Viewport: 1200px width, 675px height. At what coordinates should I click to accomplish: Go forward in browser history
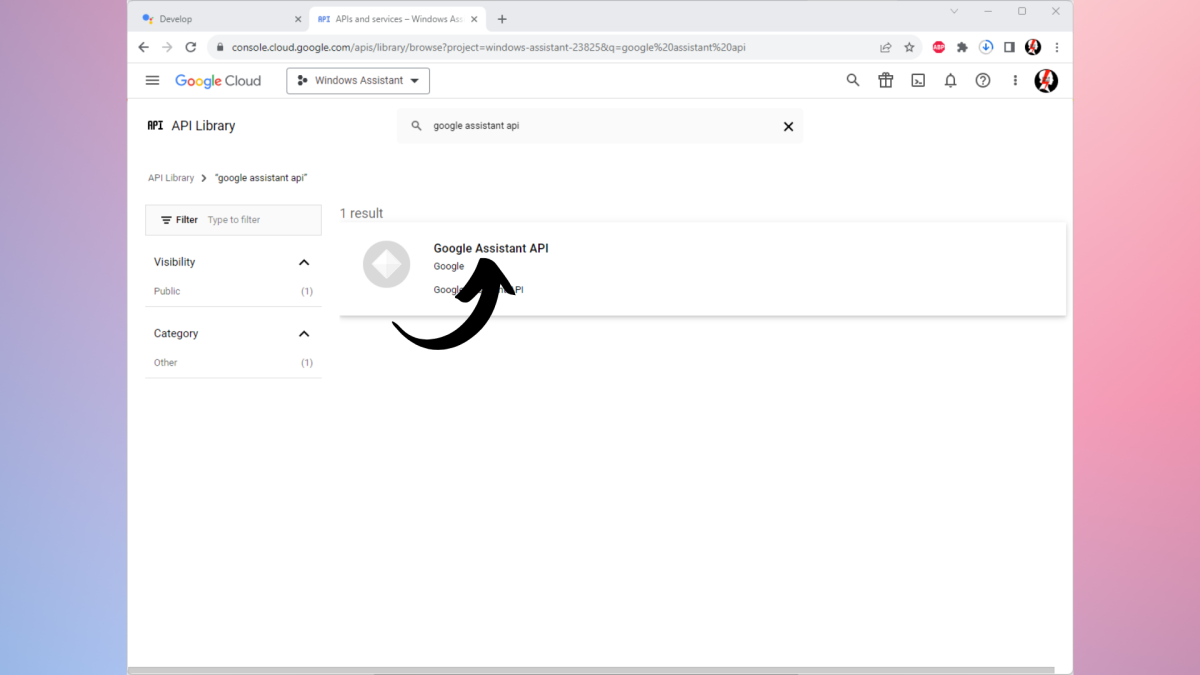tap(167, 47)
